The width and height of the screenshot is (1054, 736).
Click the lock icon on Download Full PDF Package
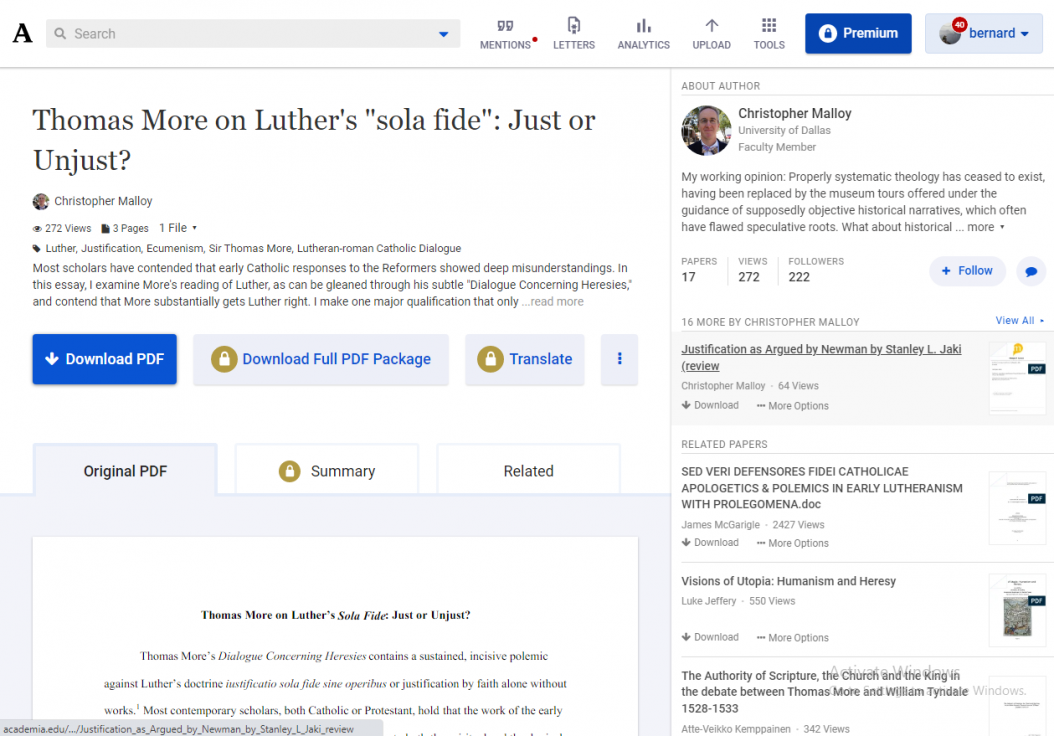pyautogui.click(x=224, y=360)
